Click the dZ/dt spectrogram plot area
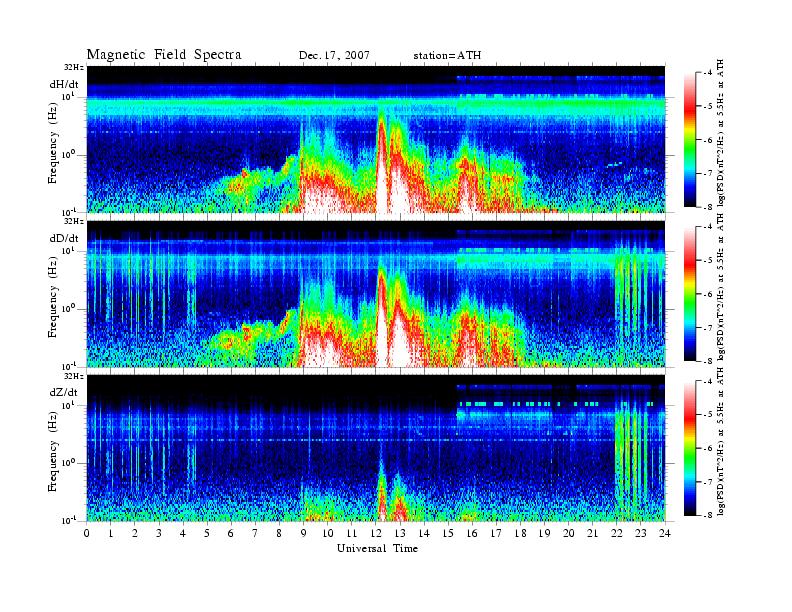 click(x=376, y=448)
